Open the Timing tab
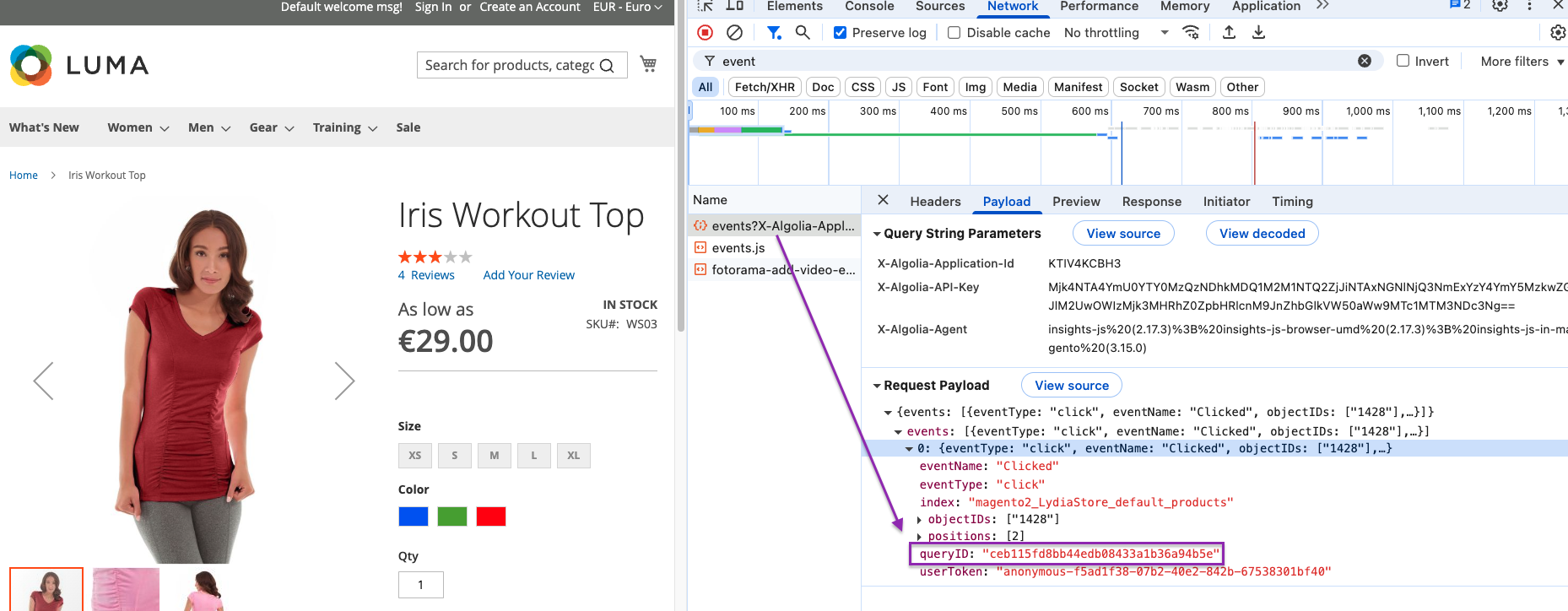This screenshot has width=1568, height=611. point(1292,202)
